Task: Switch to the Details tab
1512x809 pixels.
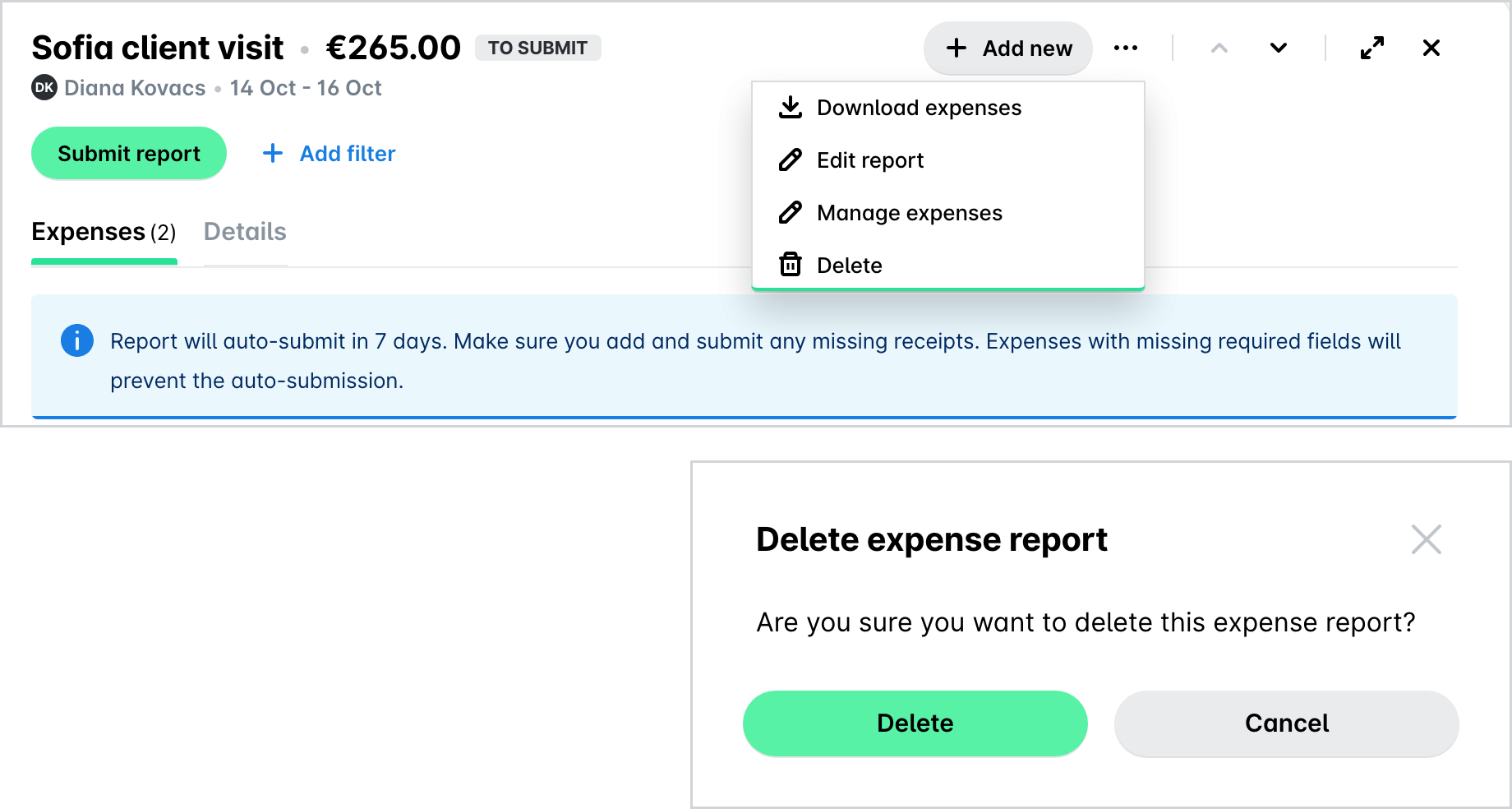Action: 245,232
